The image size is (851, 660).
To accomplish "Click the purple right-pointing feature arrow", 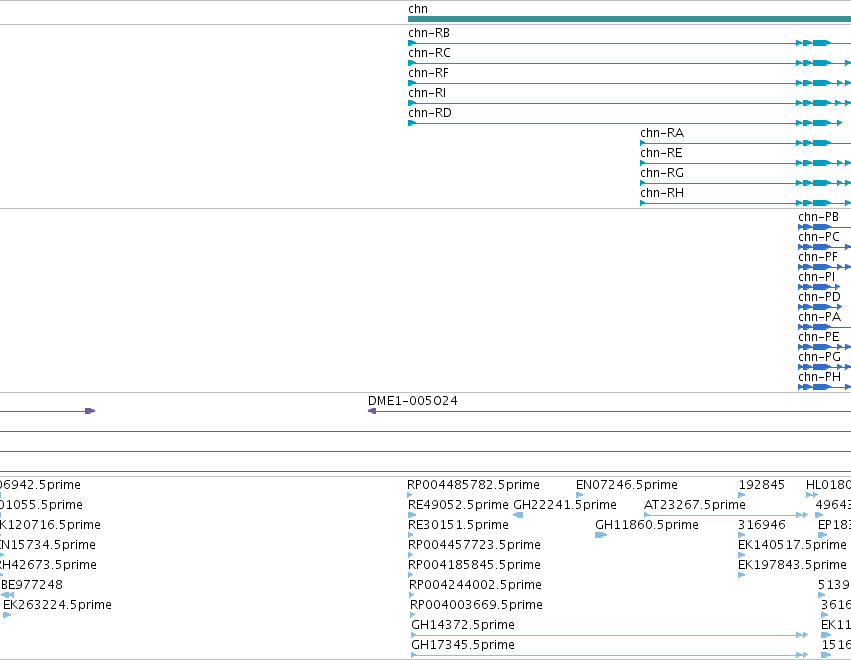I will pos(90,411).
